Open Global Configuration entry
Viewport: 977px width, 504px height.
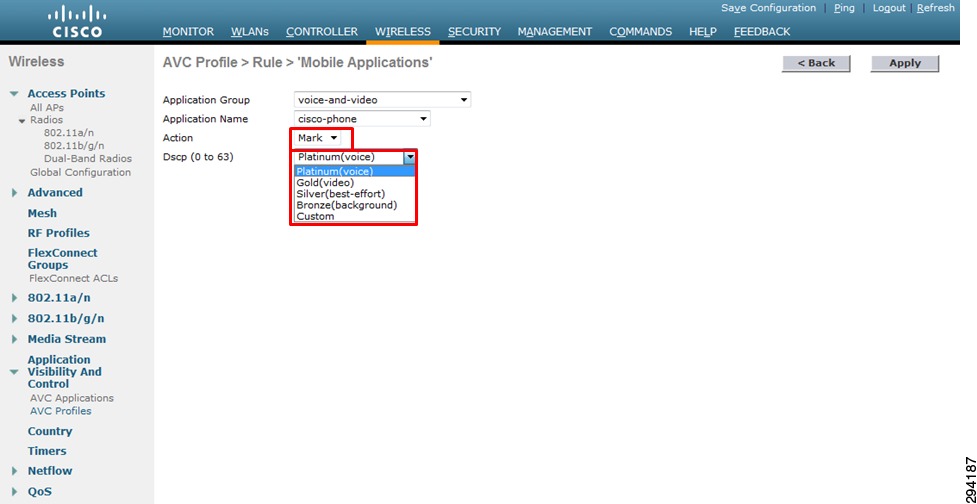(x=80, y=173)
